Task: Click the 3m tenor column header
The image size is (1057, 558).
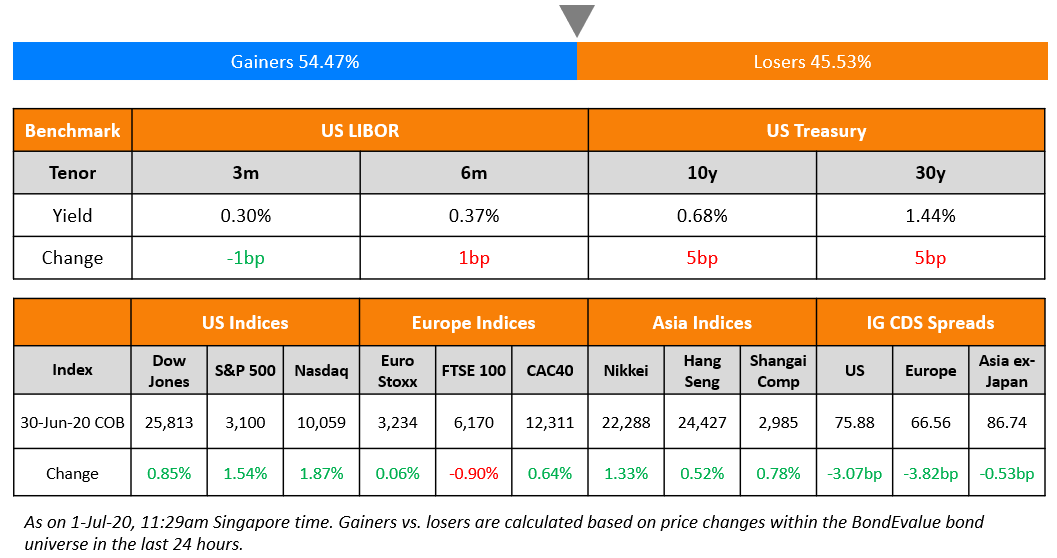Action: (246, 173)
